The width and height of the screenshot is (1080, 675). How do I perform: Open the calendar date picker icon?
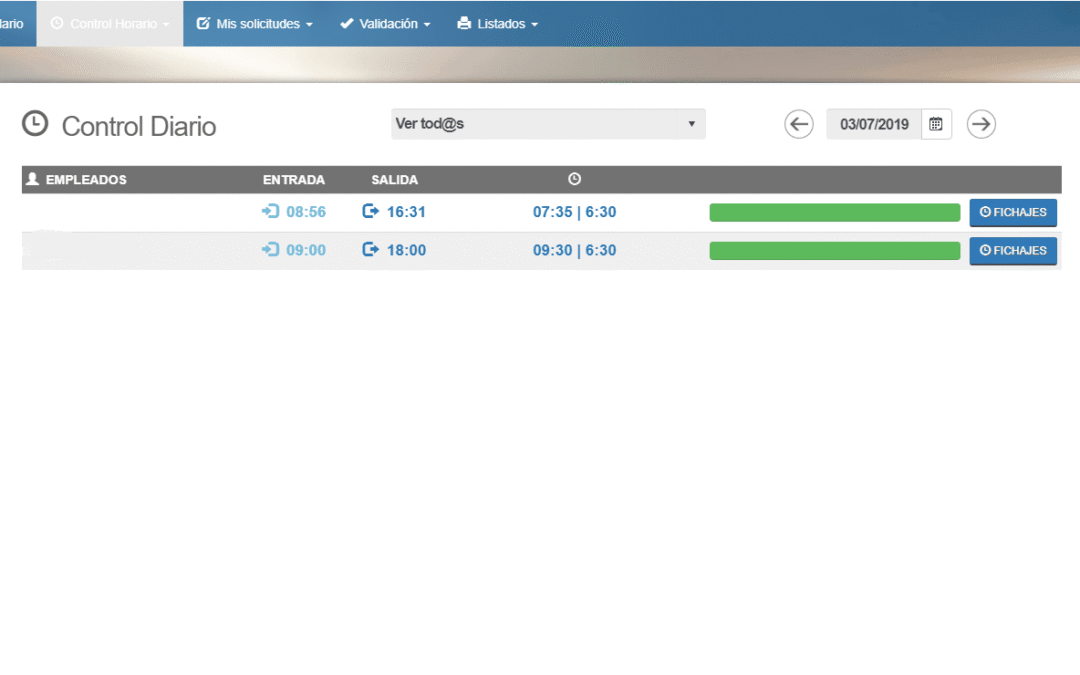point(936,125)
